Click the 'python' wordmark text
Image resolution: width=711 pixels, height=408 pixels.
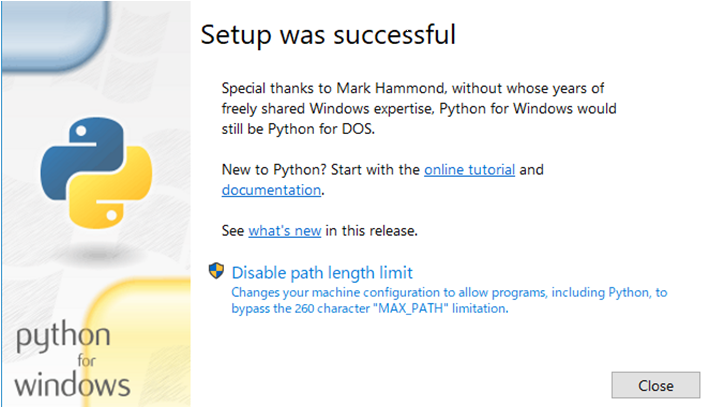click(63, 337)
